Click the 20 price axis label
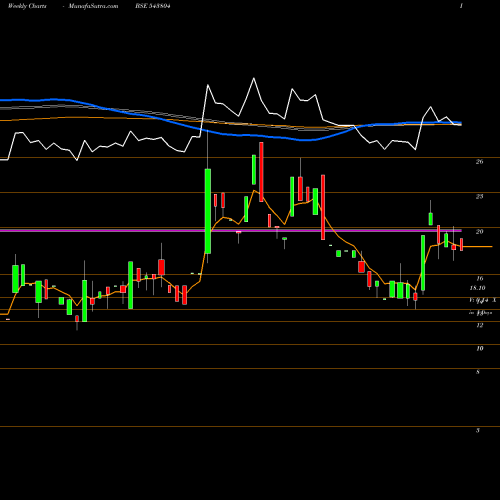The image size is (500, 500). click(x=479, y=231)
